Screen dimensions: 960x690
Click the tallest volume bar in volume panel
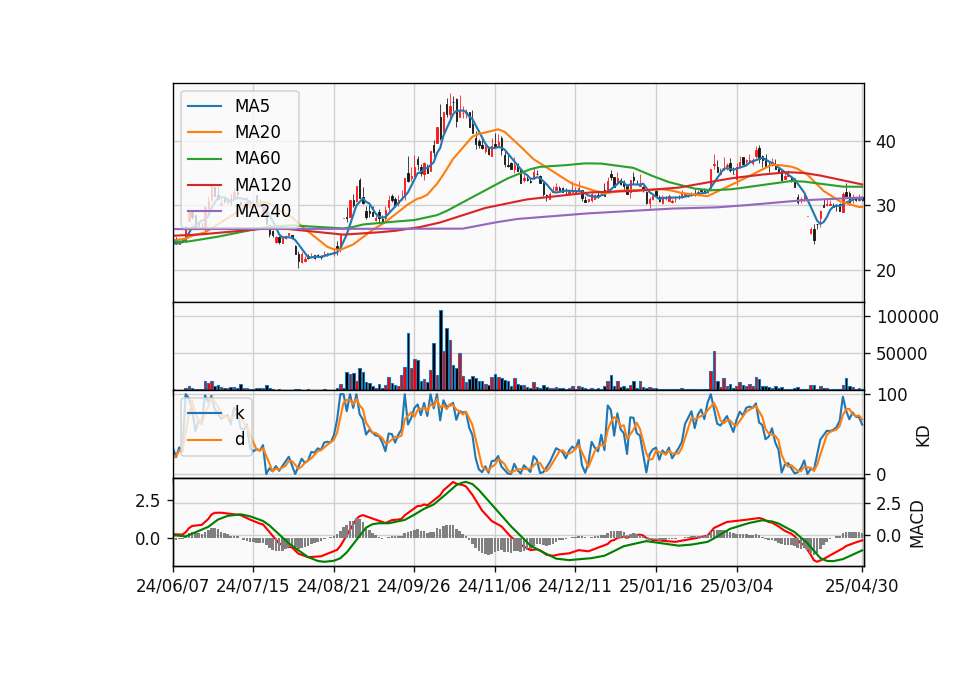(x=441, y=350)
